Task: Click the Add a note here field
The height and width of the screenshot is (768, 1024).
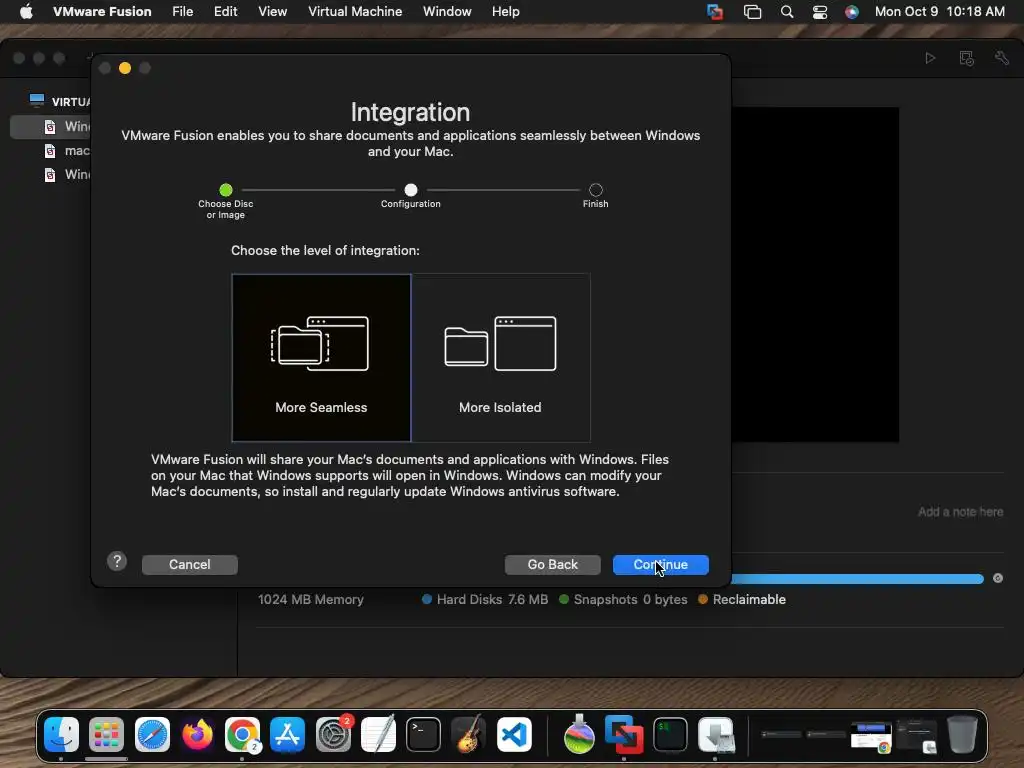Action: tap(961, 512)
